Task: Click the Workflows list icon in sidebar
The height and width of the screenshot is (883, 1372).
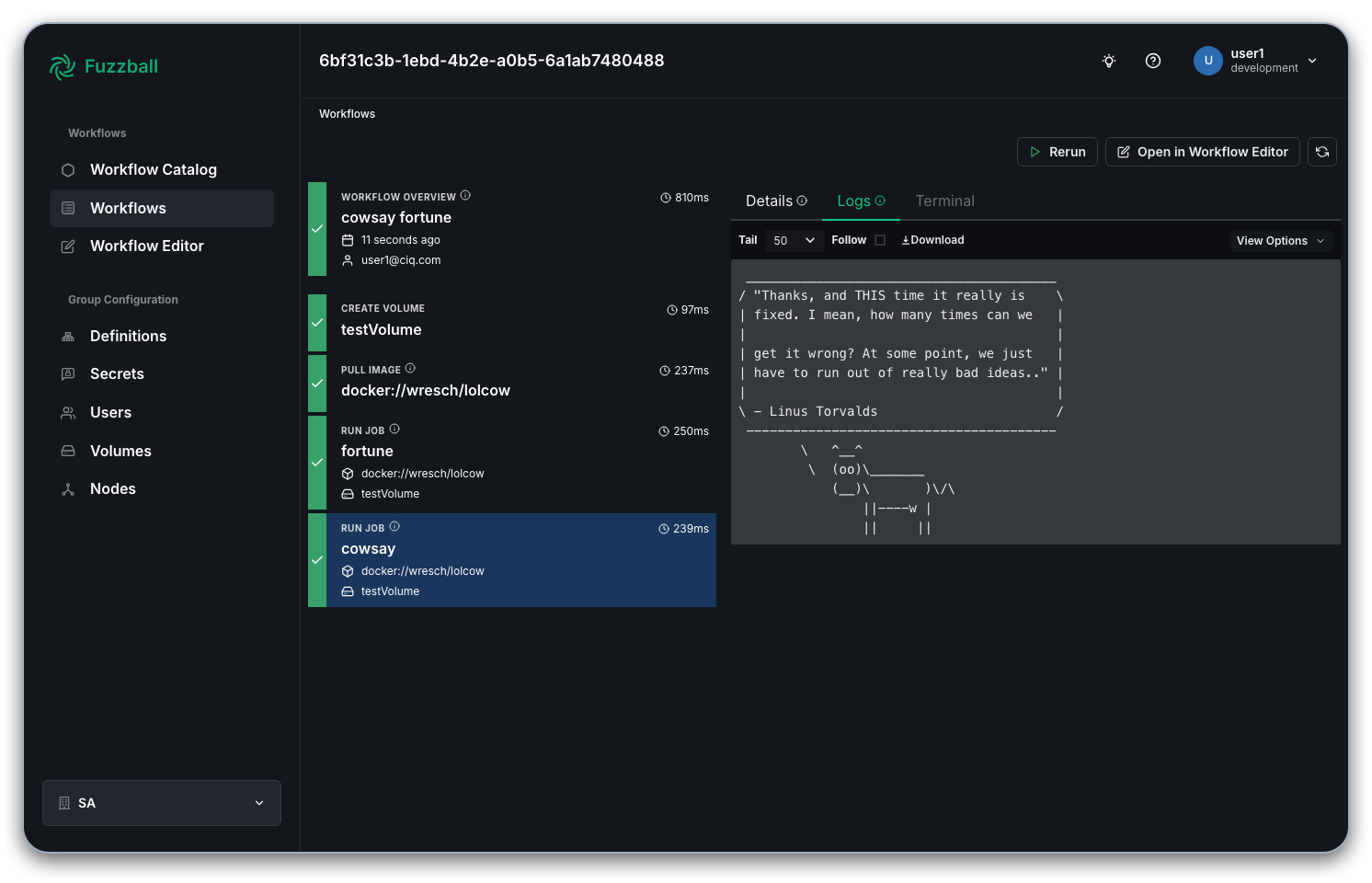Action: tap(68, 209)
